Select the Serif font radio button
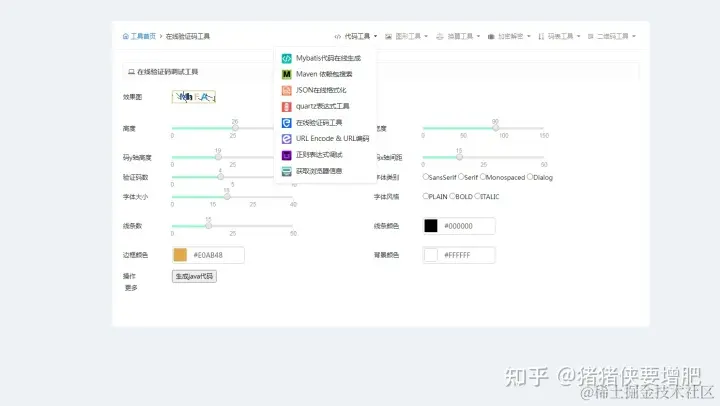 (461, 177)
